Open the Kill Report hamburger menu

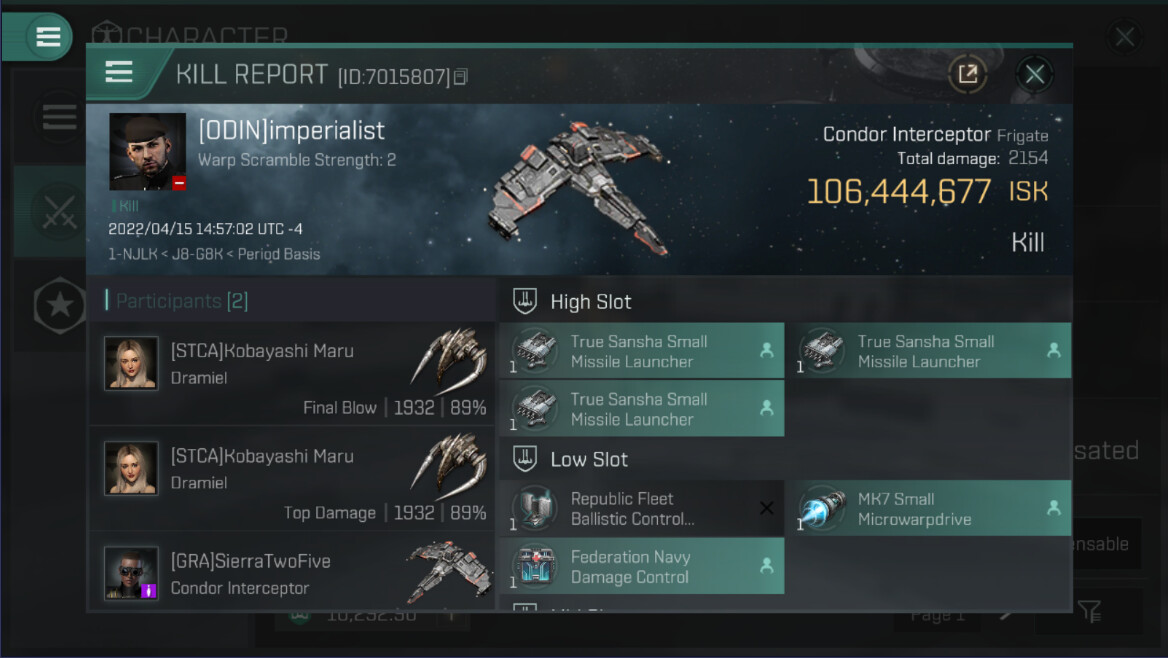119,72
